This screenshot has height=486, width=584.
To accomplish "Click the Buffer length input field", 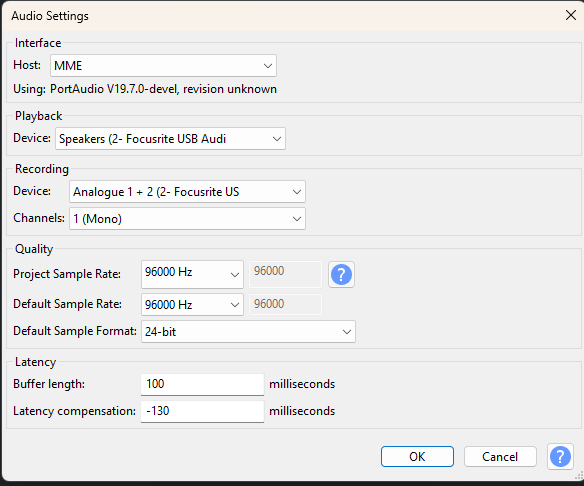I will (x=202, y=384).
